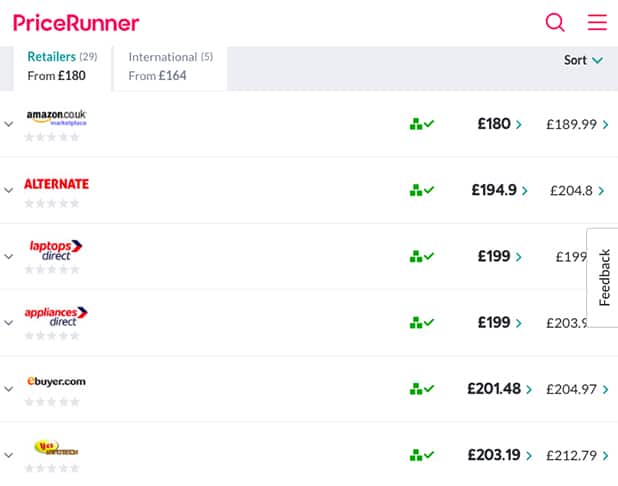Click the PriceRunner logo

click(76, 22)
